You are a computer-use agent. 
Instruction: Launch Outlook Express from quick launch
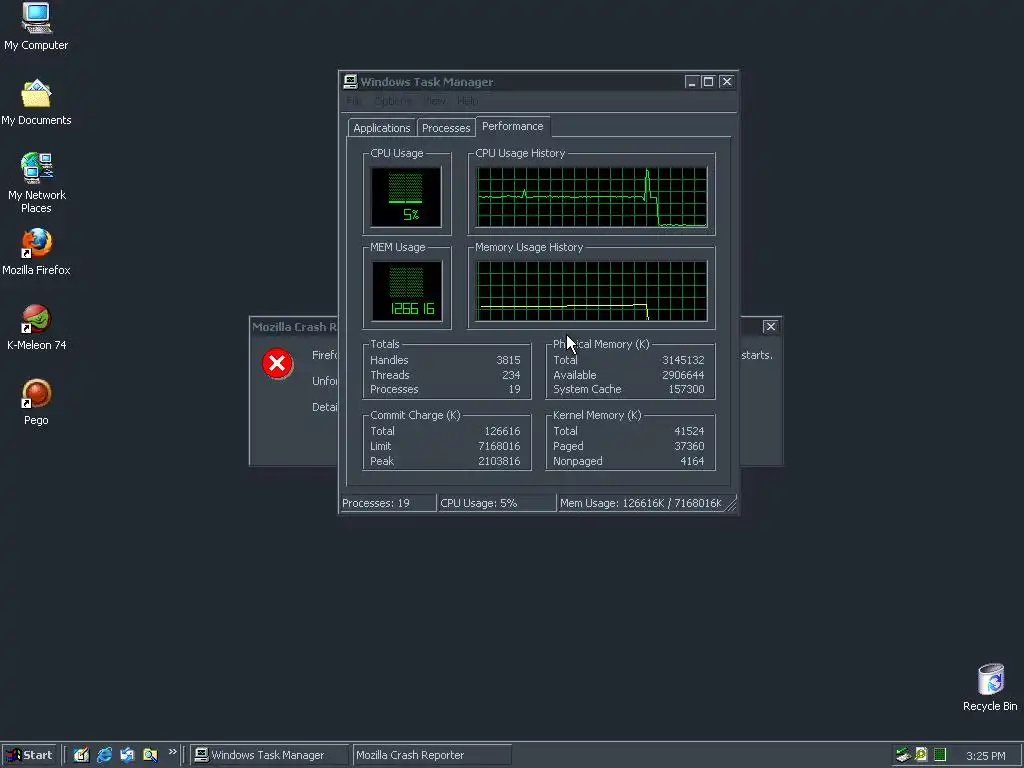[x=127, y=754]
